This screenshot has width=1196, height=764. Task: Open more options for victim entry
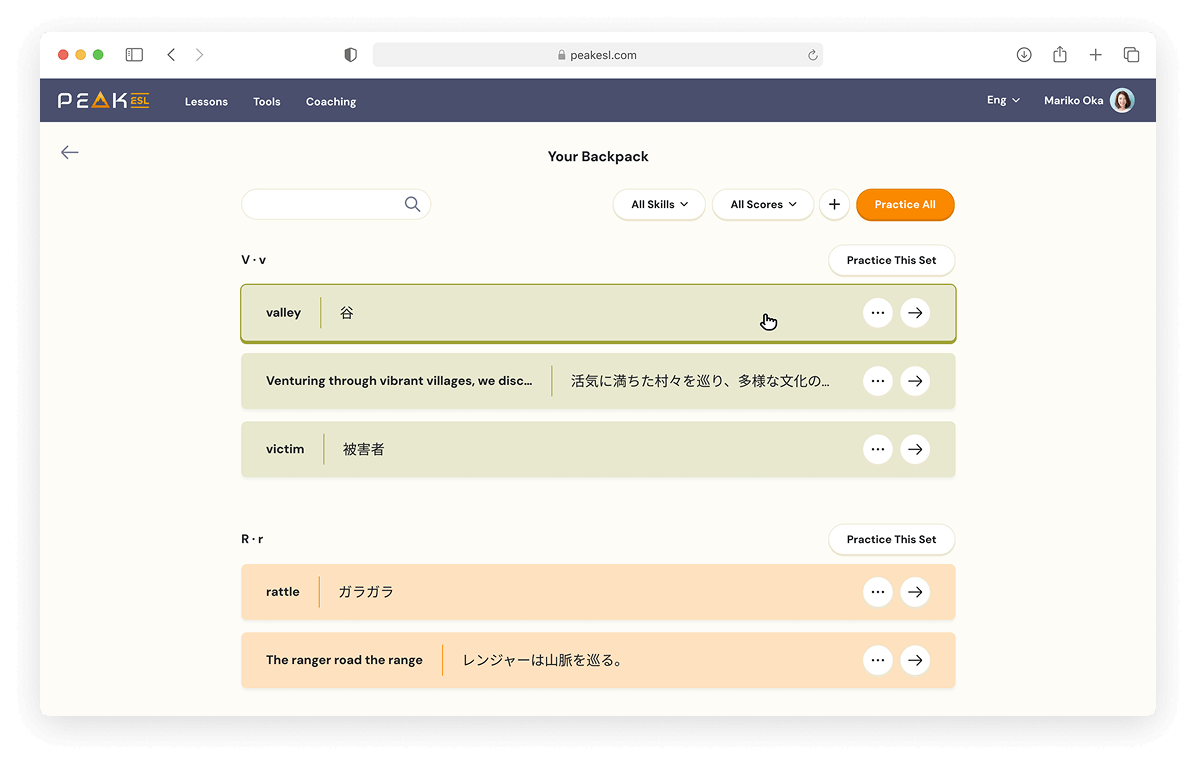pos(878,449)
